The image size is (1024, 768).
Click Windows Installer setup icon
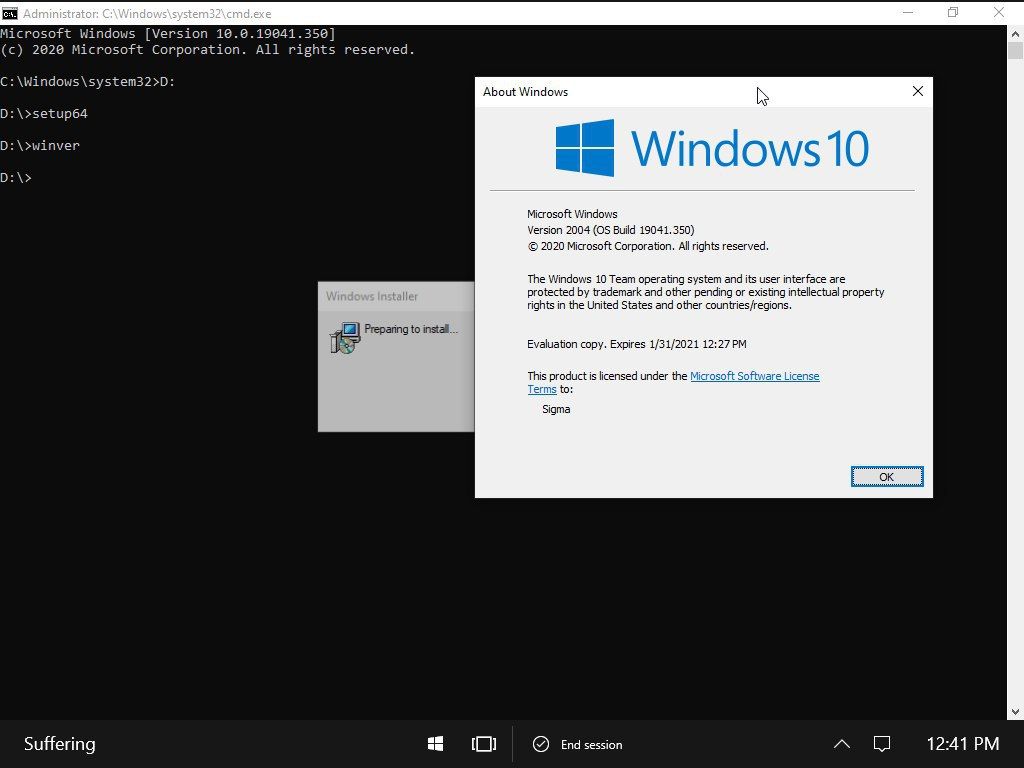point(345,338)
